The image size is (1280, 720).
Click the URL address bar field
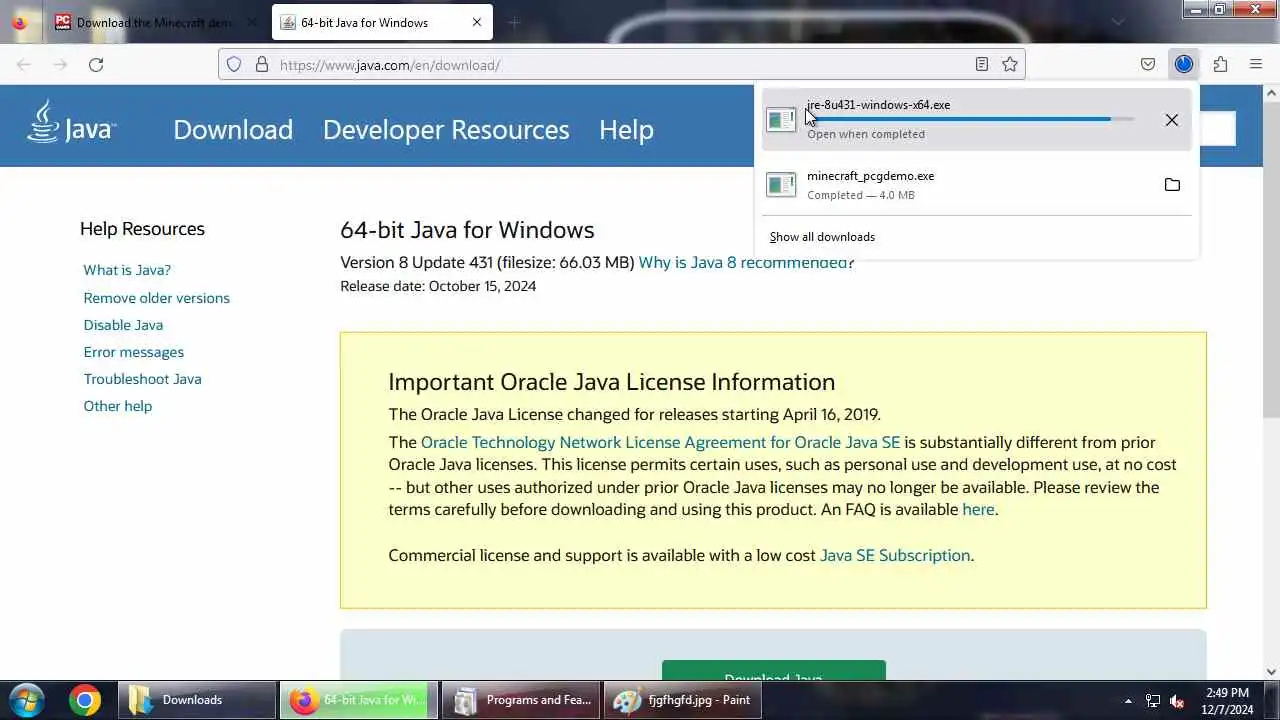point(620,65)
